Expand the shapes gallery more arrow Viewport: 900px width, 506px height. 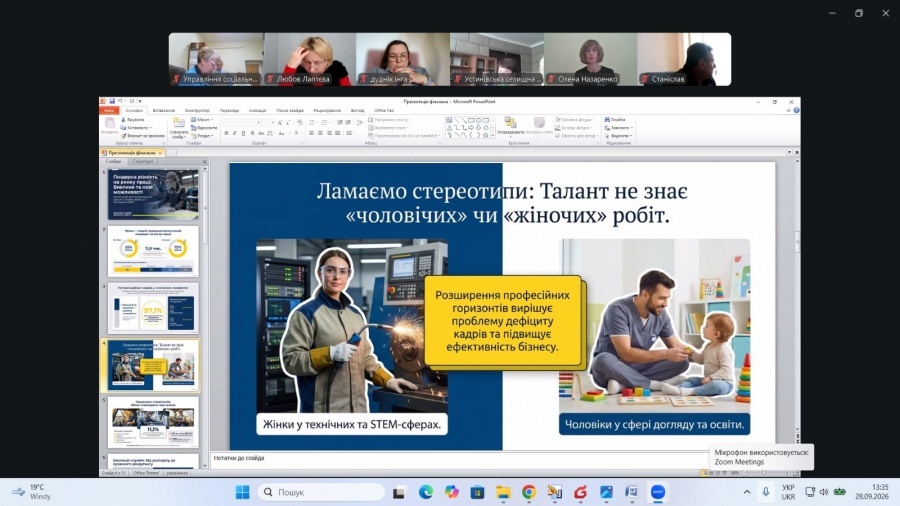pyautogui.click(x=492, y=135)
